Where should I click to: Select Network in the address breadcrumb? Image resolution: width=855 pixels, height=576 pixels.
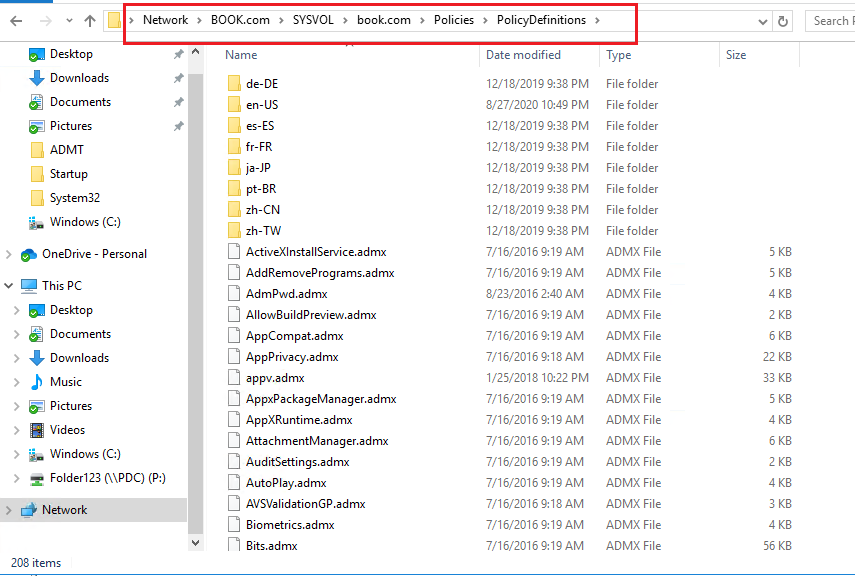click(x=165, y=20)
